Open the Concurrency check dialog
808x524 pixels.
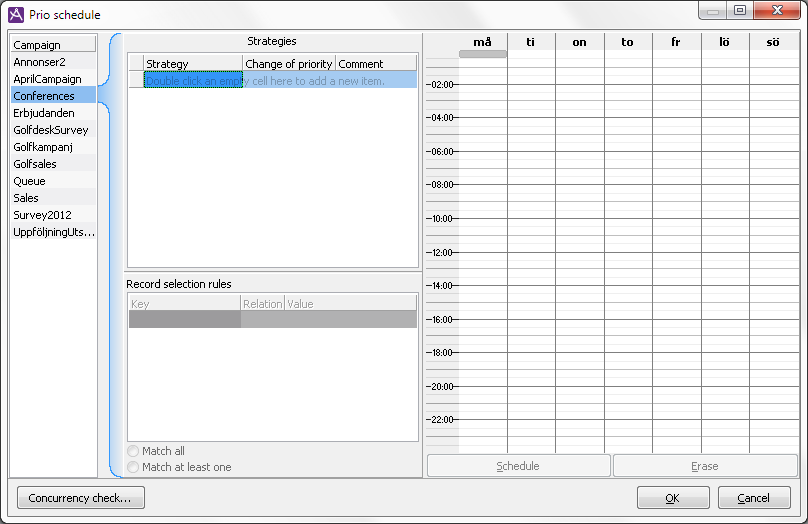click(x=80, y=498)
